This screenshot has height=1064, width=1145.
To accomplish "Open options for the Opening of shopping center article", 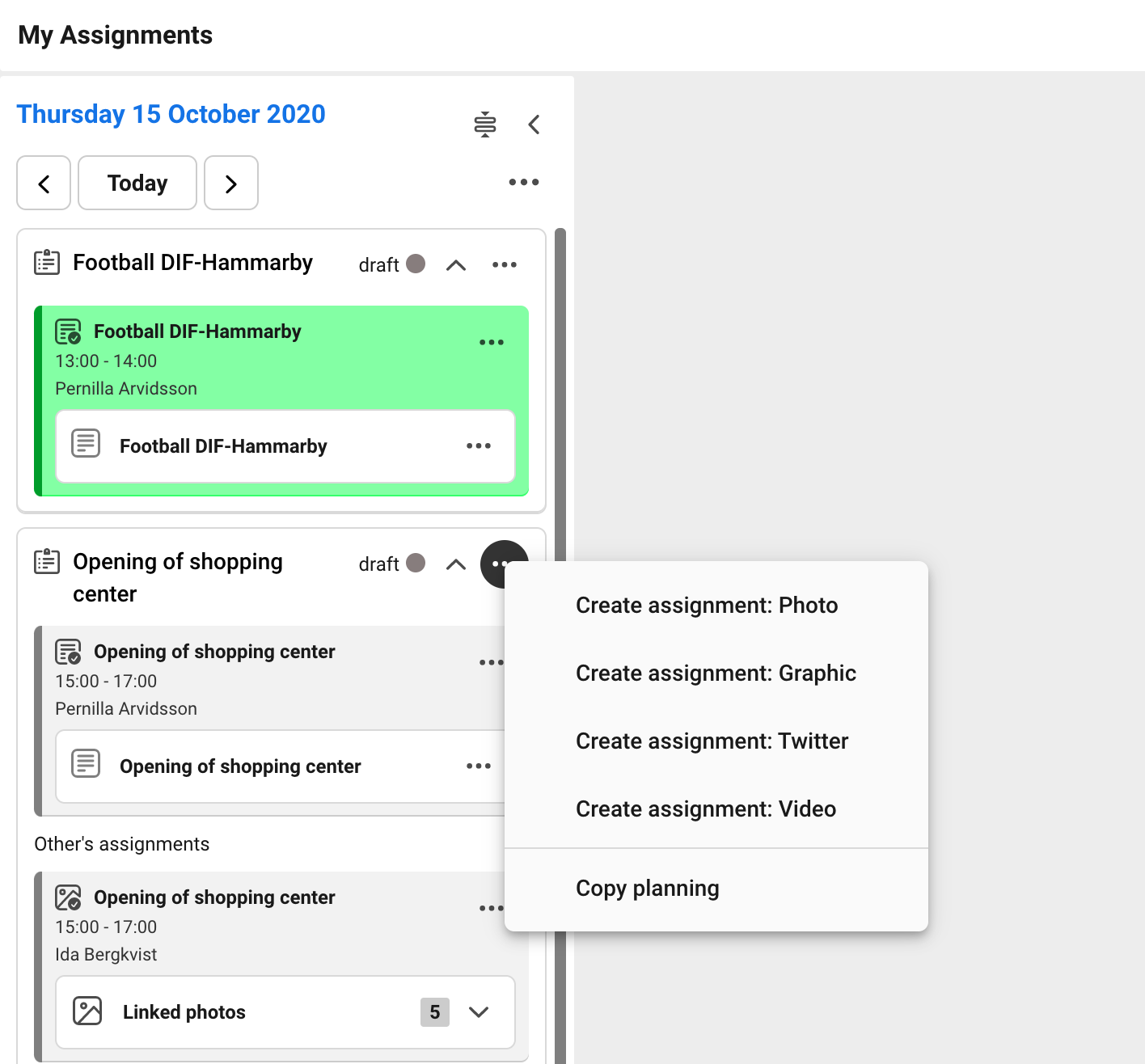I will pyautogui.click(x=478, y=766).
